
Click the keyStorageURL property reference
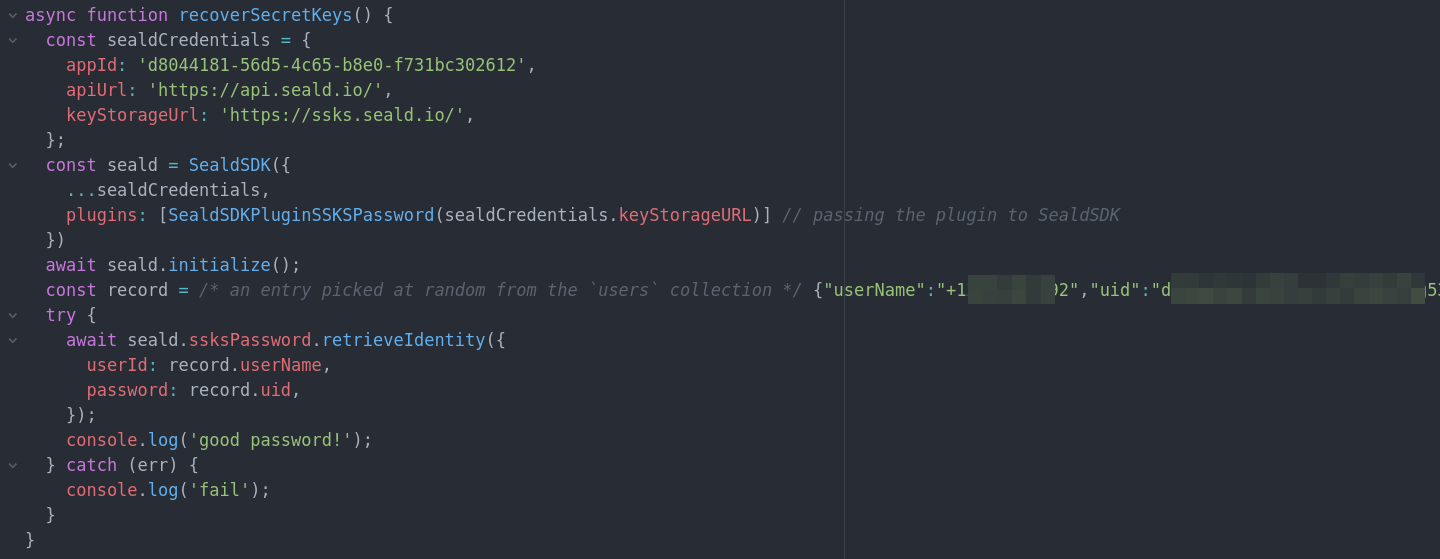pyautogui.click(x=685, y=215)
